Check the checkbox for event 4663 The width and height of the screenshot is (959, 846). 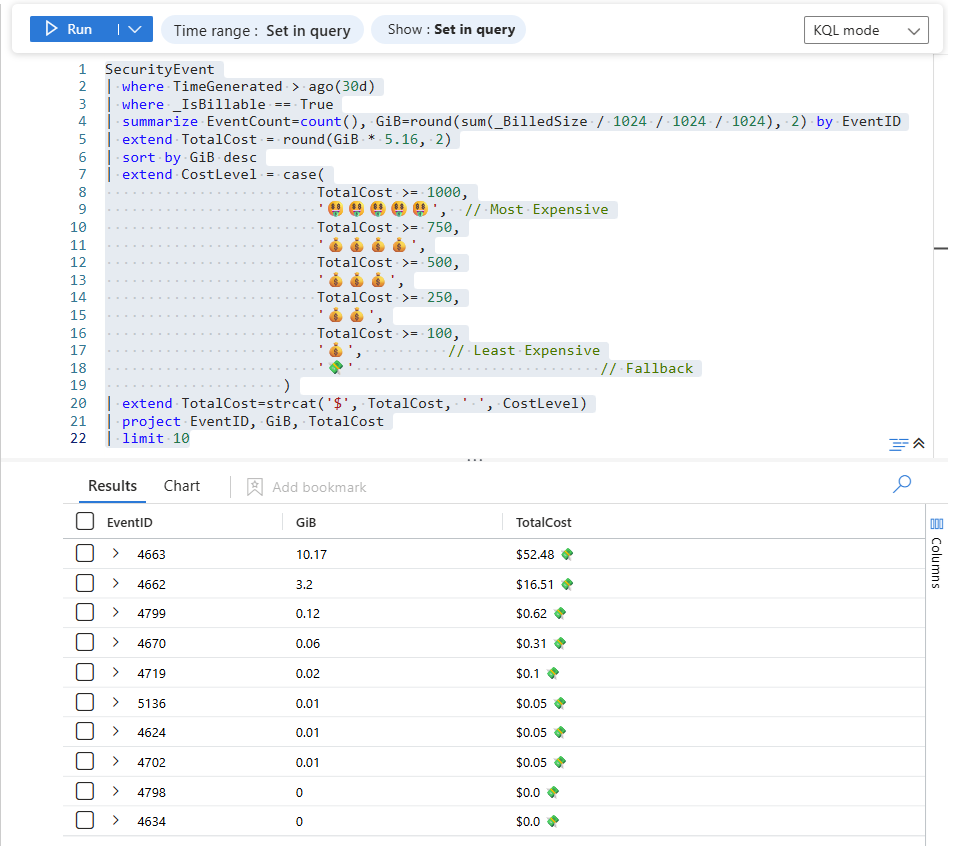(85, 554)
